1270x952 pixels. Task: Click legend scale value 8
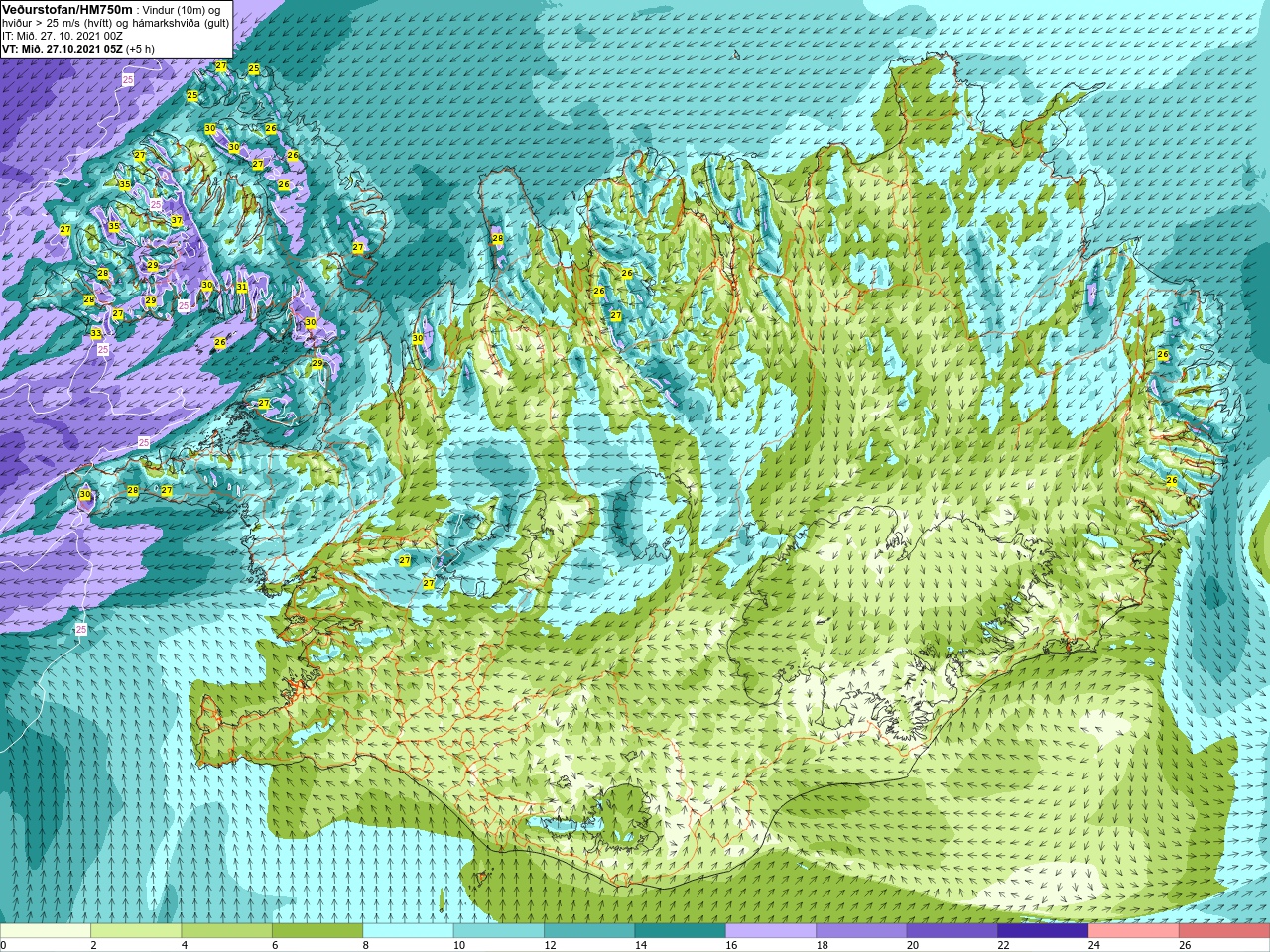coord(366,945)
